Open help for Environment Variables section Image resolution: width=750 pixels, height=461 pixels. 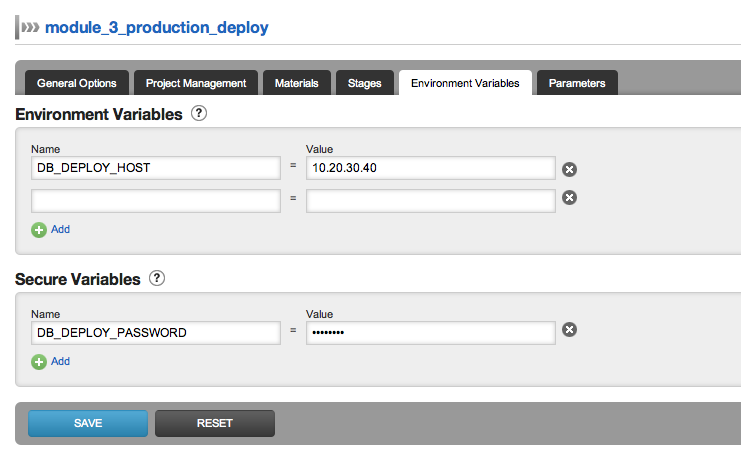(199, 114)
